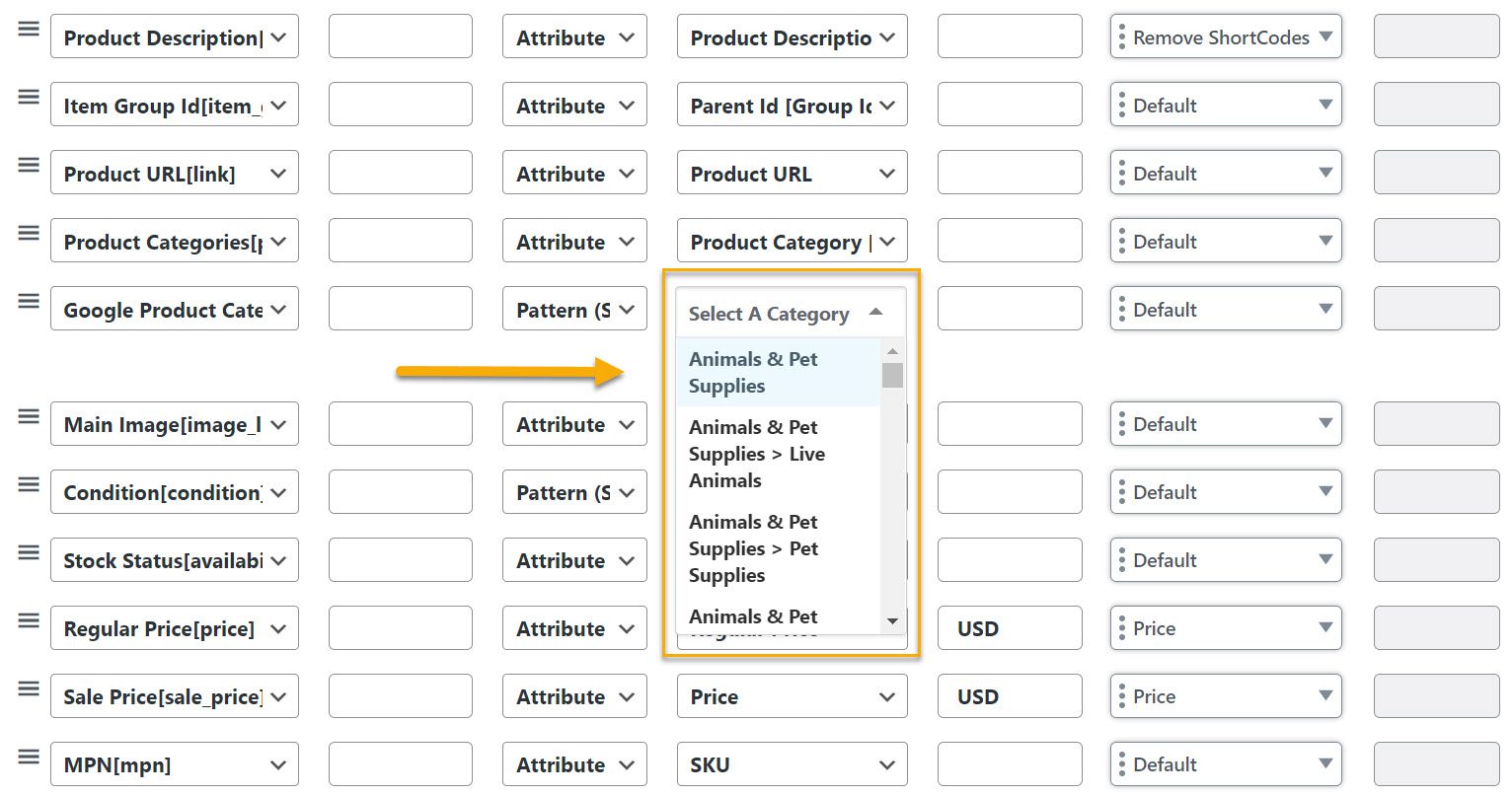Click the USD suffix field in Regular Price row

point(1010,628)
